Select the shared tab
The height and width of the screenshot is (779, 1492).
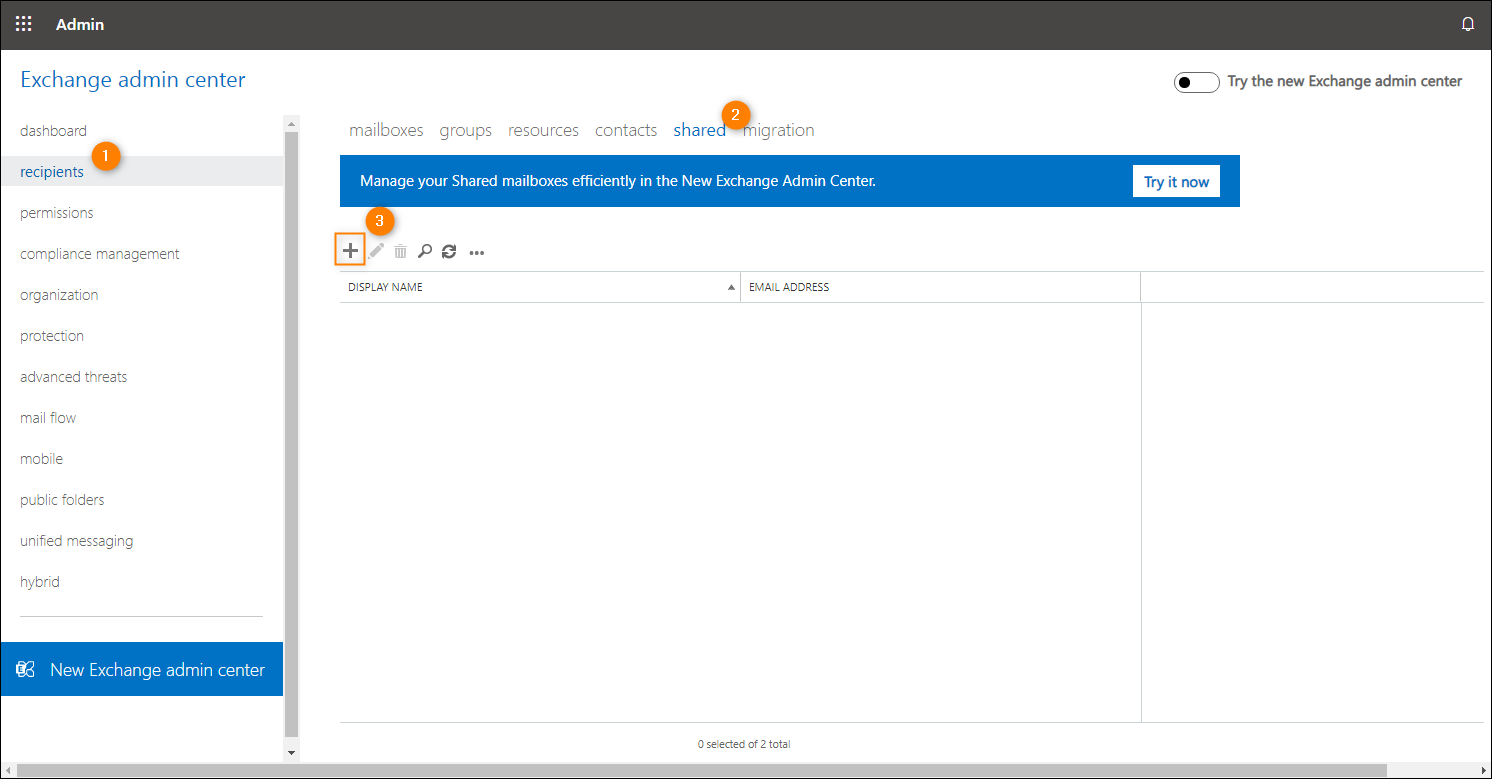700,130
